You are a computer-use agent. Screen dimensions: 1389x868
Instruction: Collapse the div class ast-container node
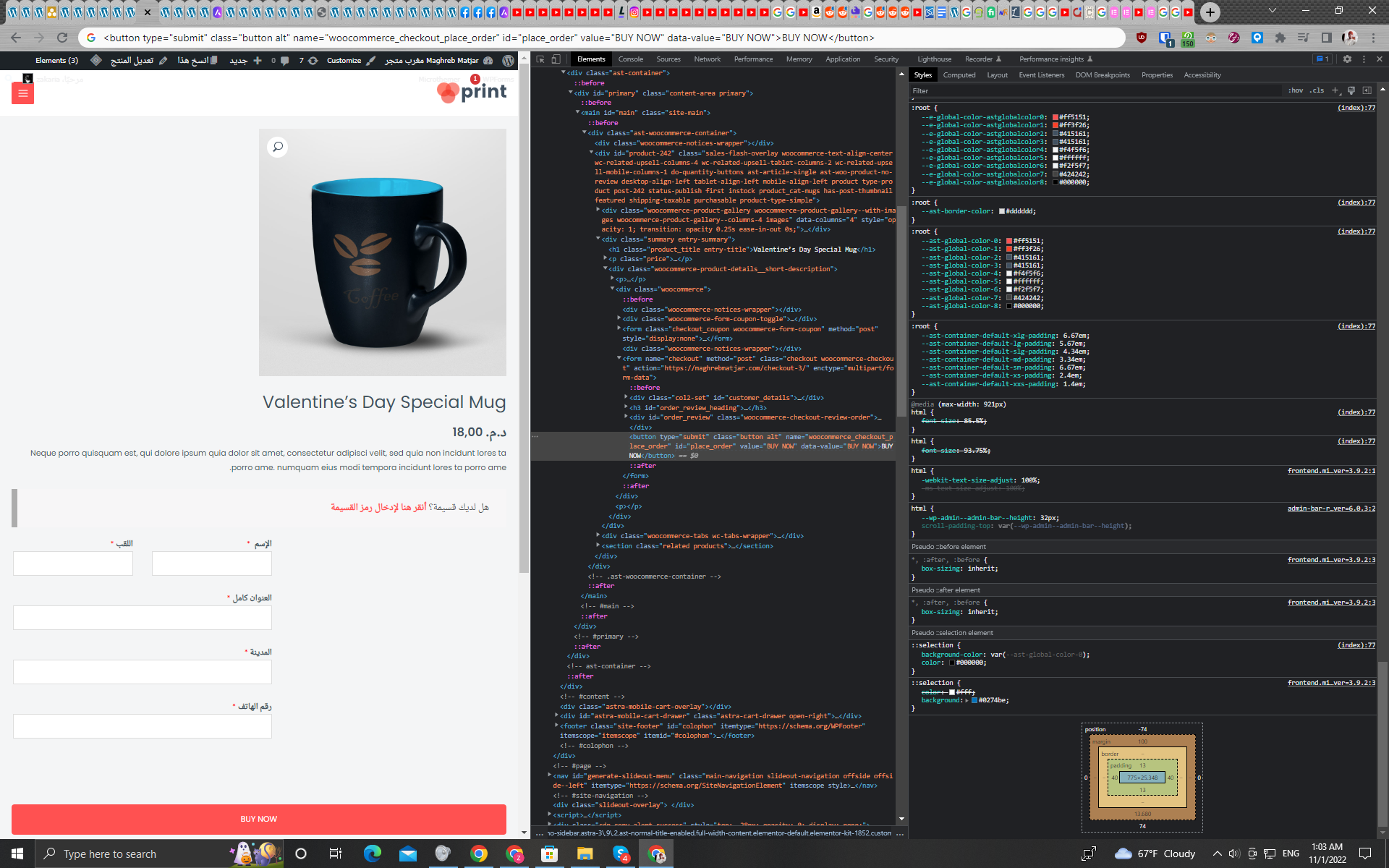tap(564, 73)
